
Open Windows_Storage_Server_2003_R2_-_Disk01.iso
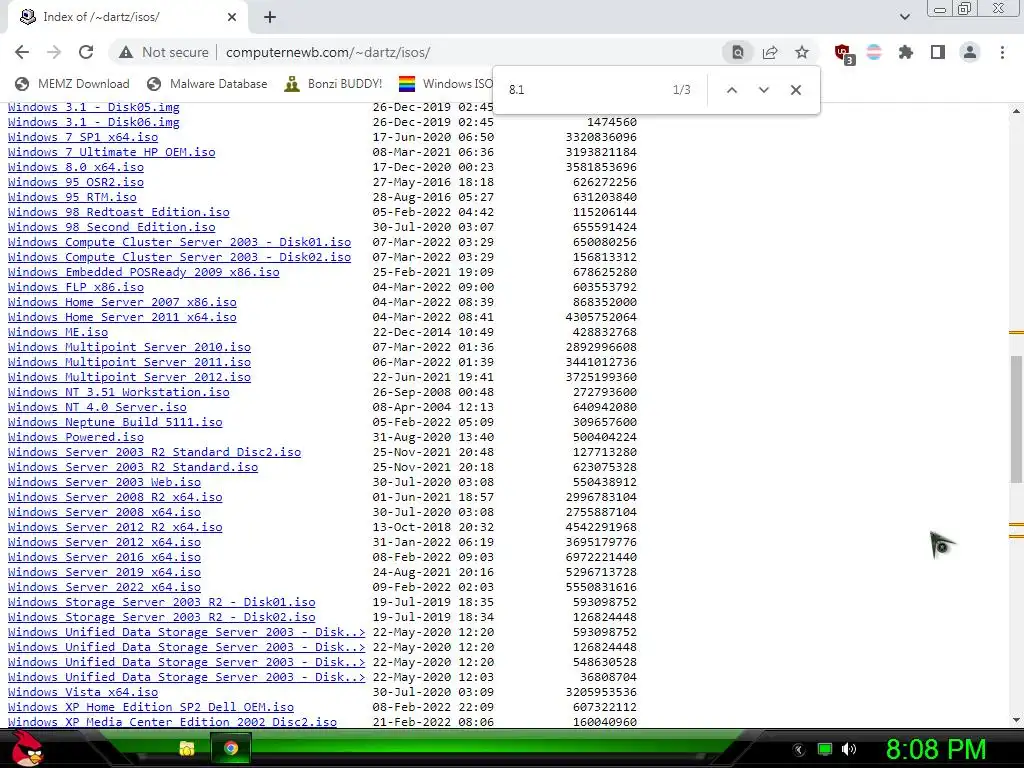161,602
